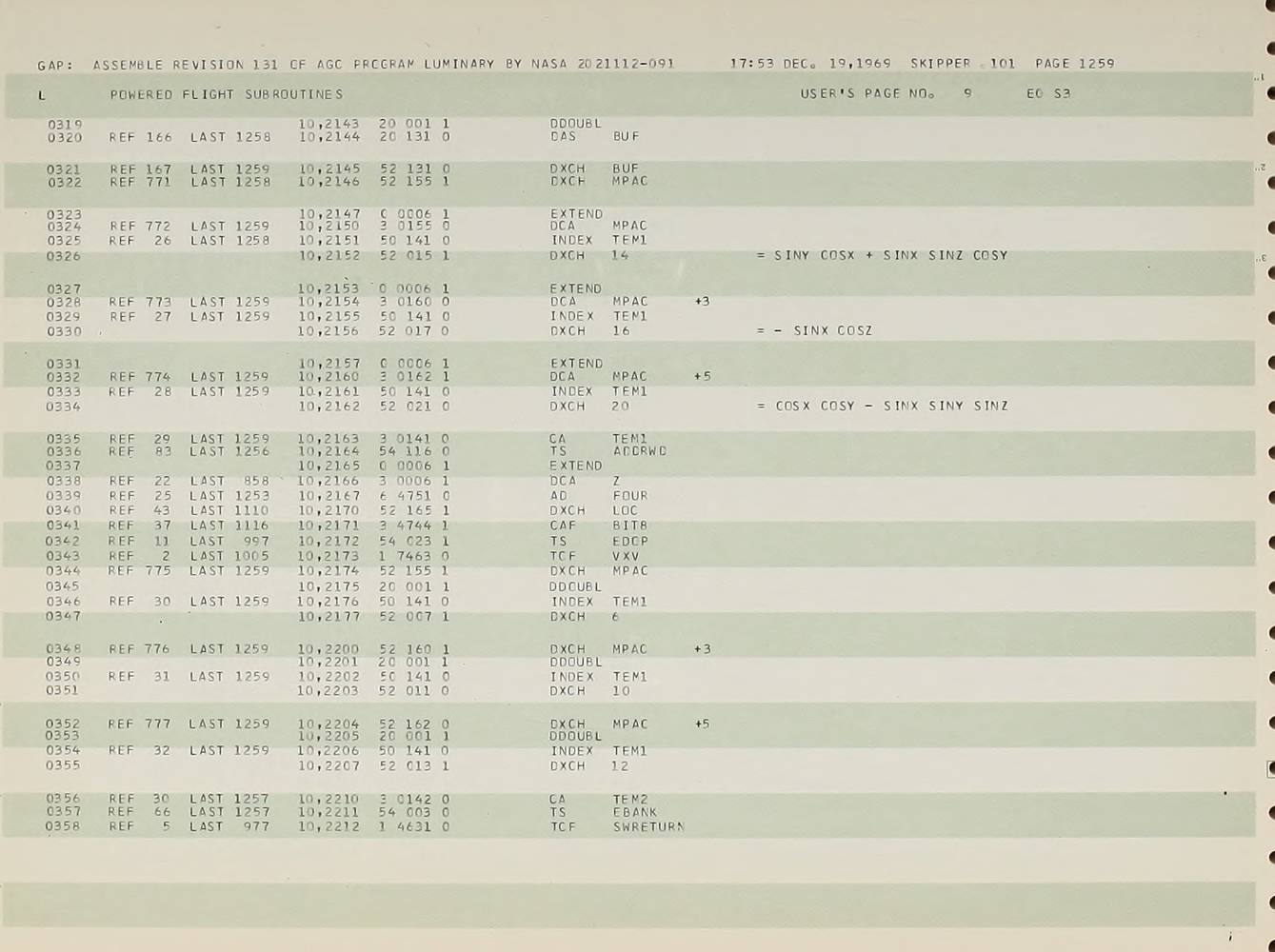Click the address '10,2212'

click(329, 826)
